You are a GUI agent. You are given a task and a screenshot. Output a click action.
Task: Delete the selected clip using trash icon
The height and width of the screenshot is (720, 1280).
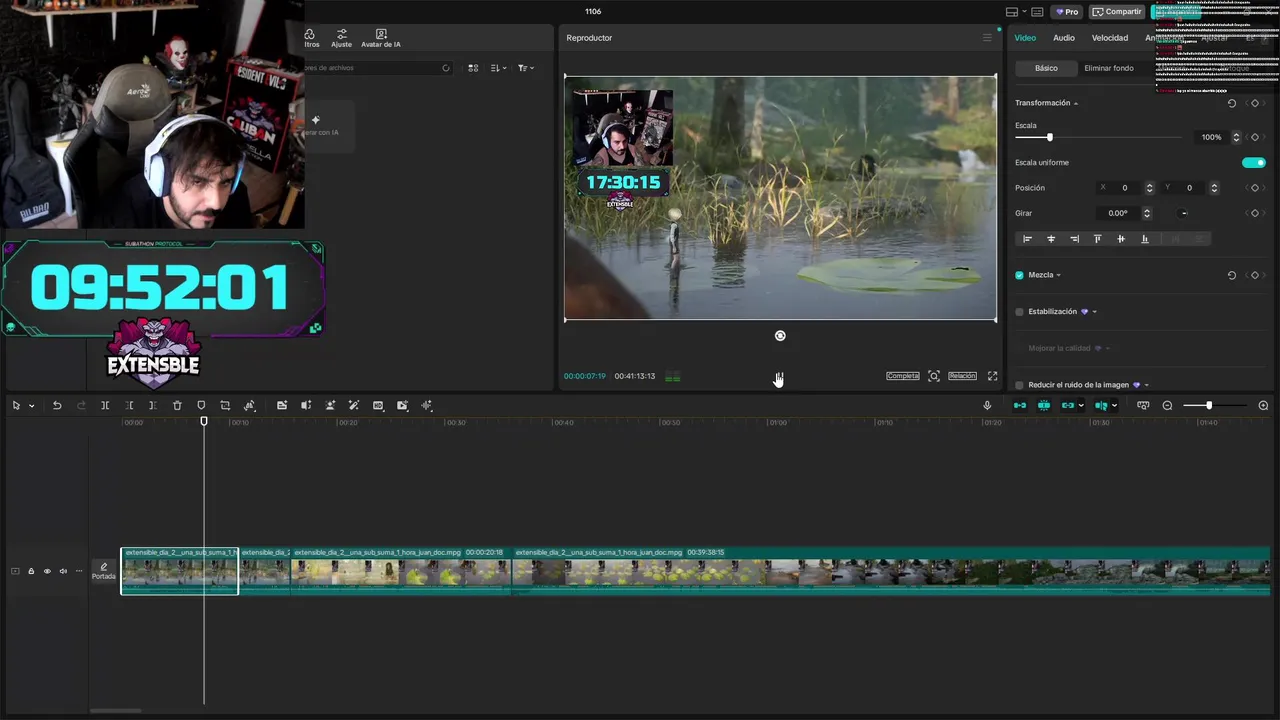click(x=177, y=405)
